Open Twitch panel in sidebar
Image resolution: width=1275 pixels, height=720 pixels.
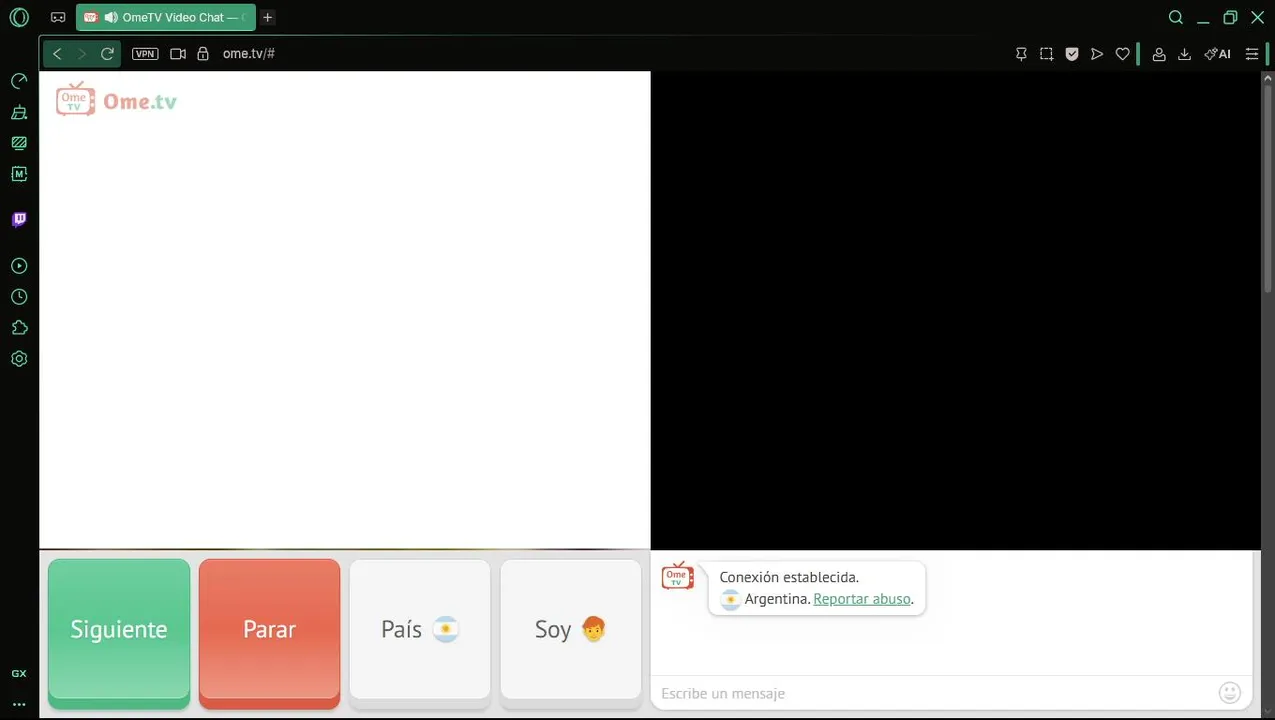pos(19,220)
